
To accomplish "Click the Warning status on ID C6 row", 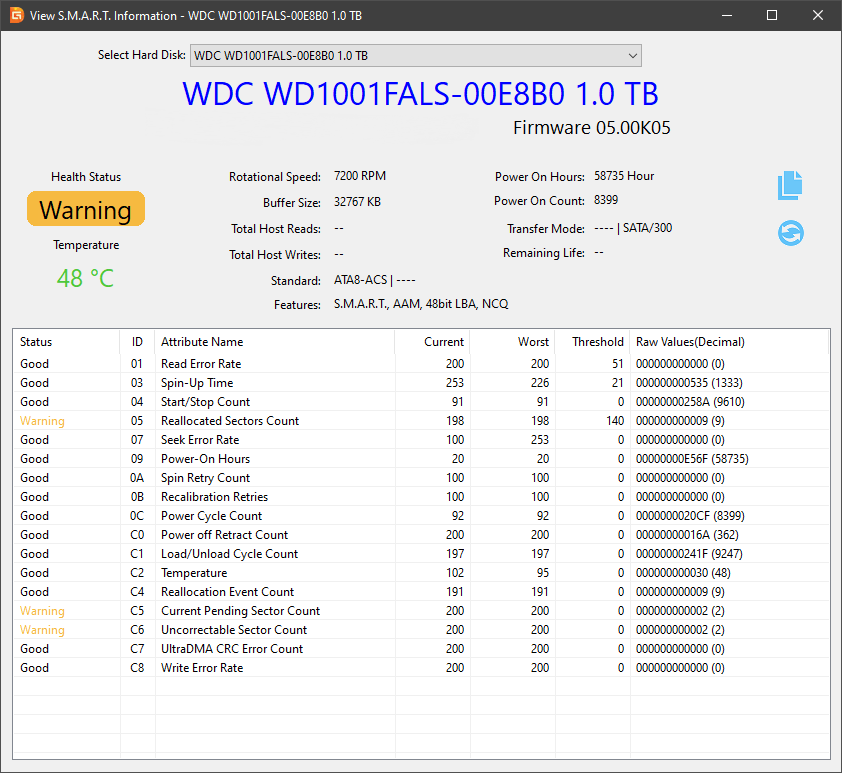I will click(x=42, y=630).
